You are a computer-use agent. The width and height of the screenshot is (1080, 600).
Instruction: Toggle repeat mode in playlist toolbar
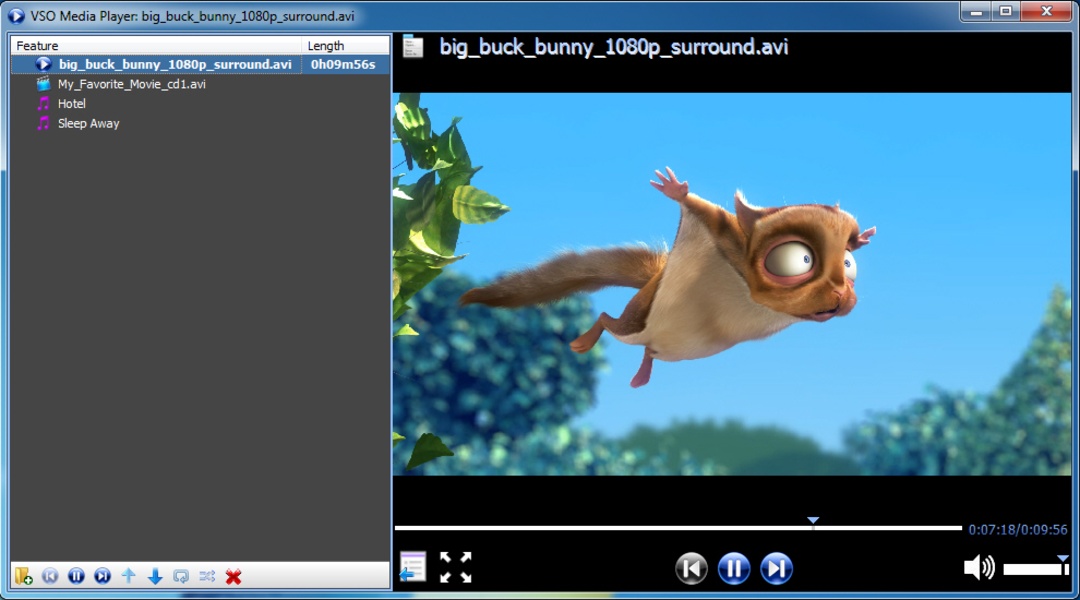181,576
